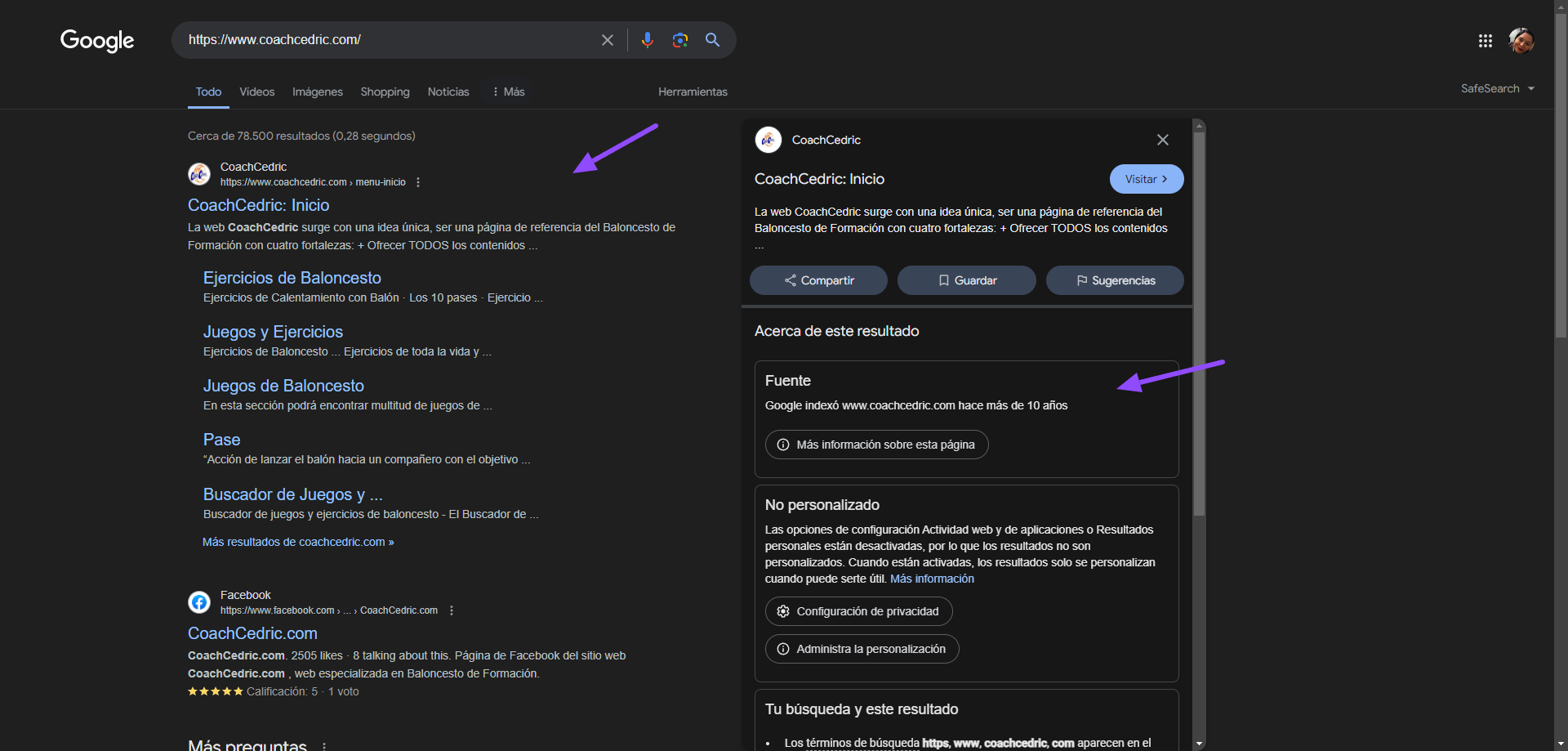Viewport: 1568px width, 751px height.
Task: Open the Google apps grid
Action: click(1486, 41)
